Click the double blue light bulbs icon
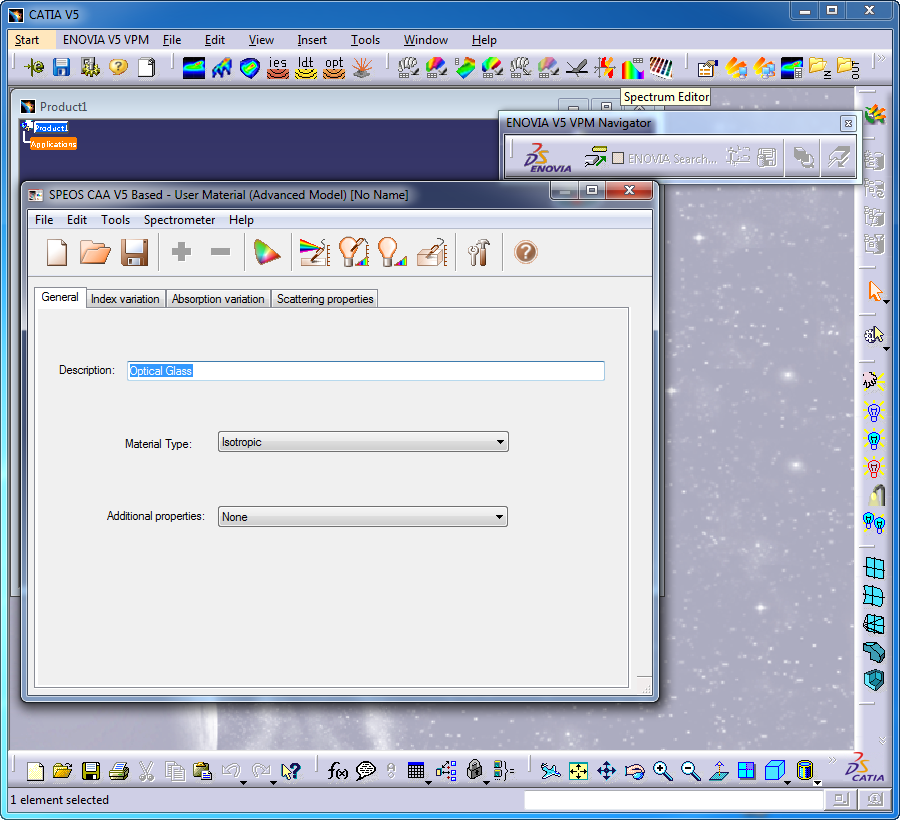900x820 pixels. (x=874, y=523)
